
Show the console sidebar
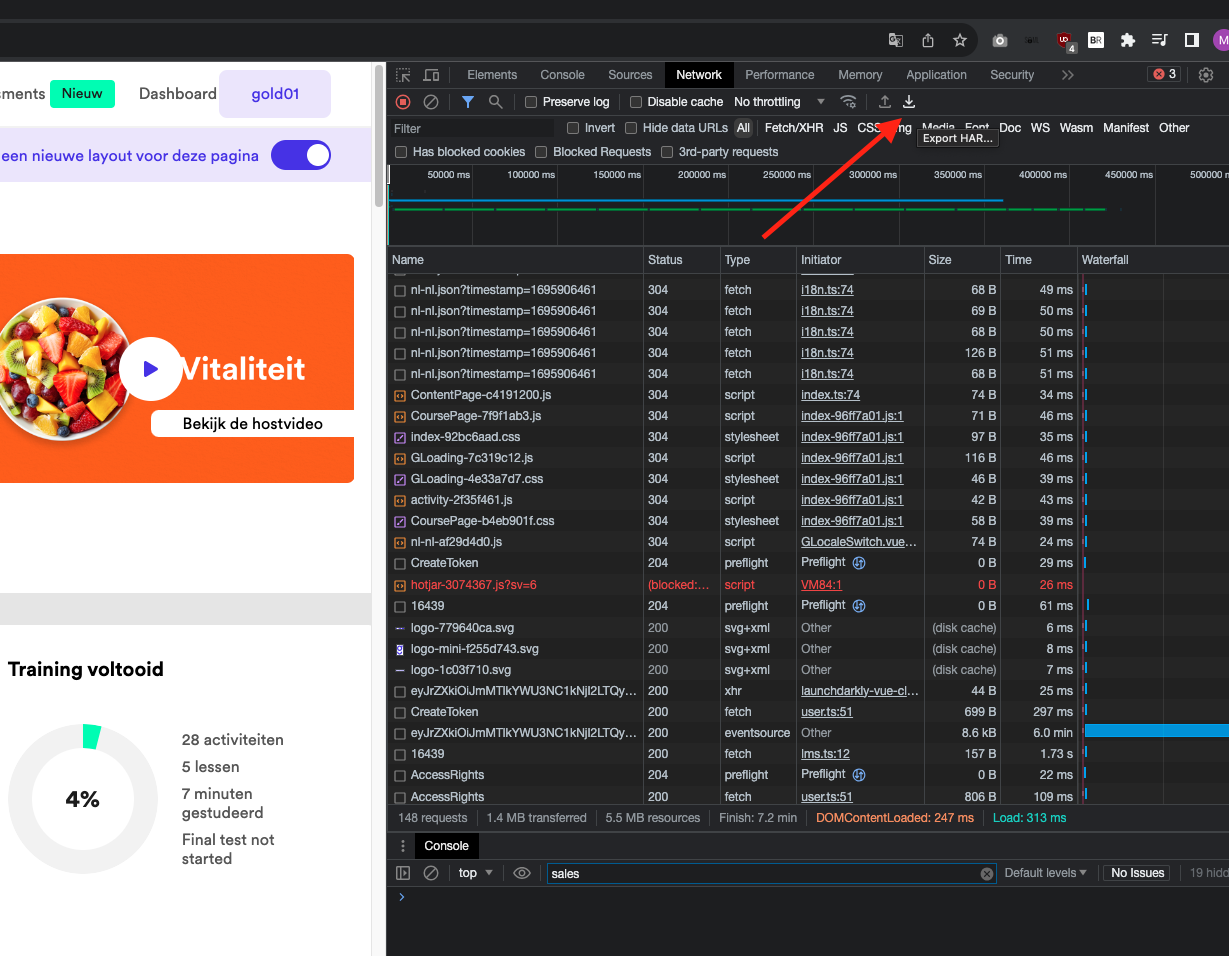pyautogui.click(x=403, y=873)
